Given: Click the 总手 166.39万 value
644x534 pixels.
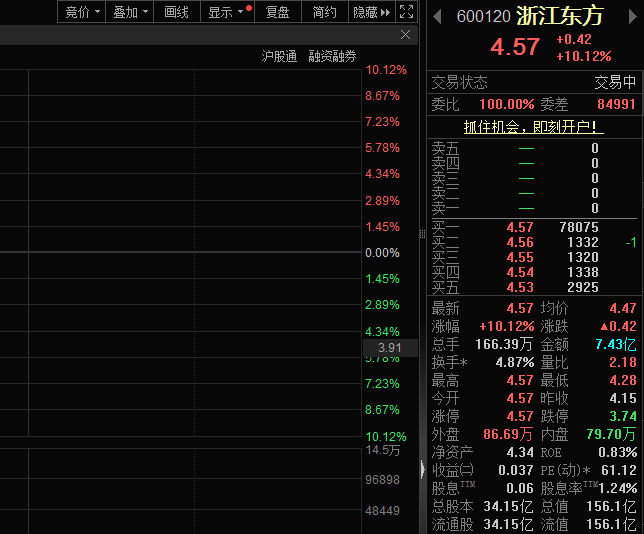Looking at the screenshot, I should click(504, 344).
